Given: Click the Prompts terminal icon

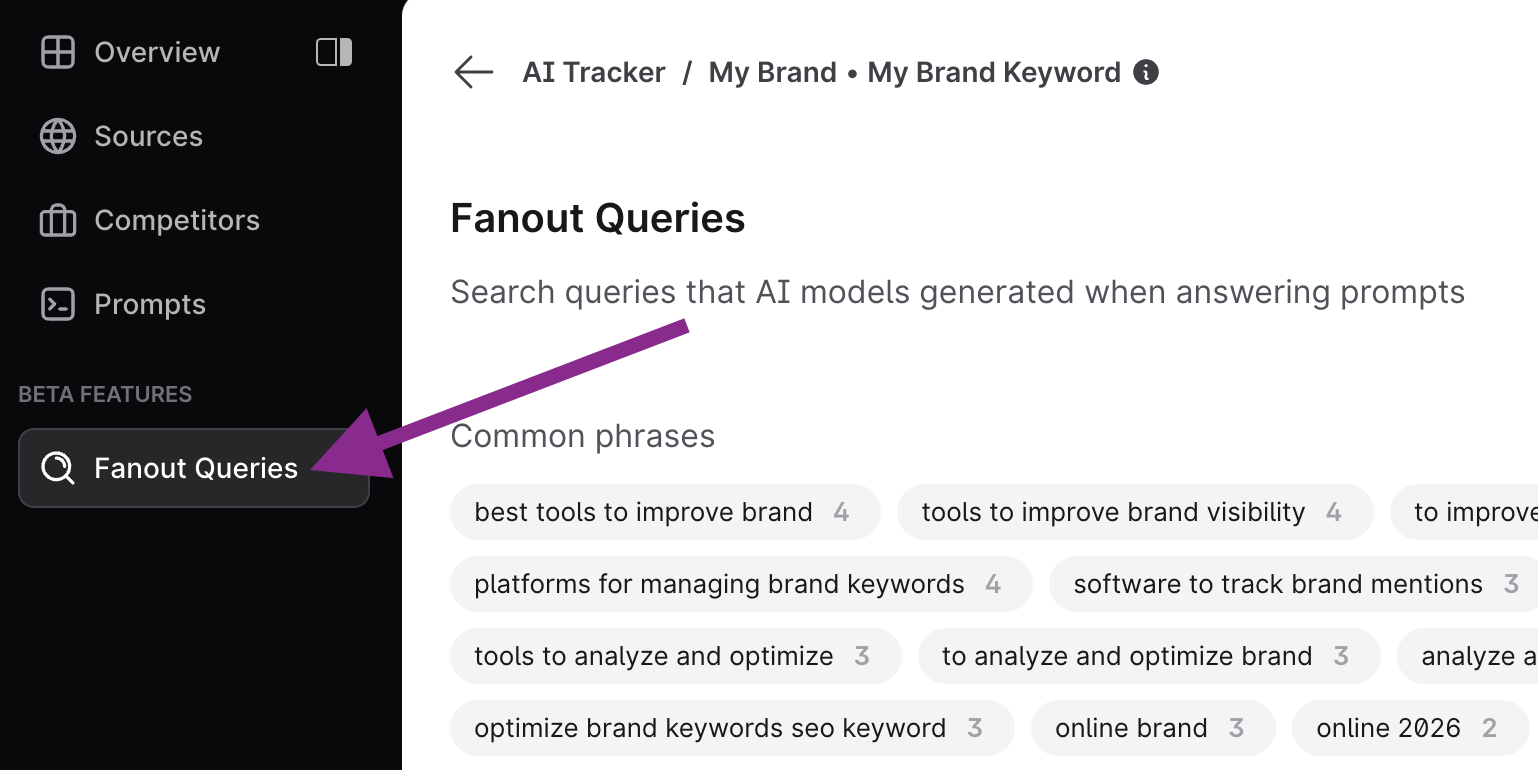Looking at the screenshot, I should pyautogui.click(x=57, y=305).
